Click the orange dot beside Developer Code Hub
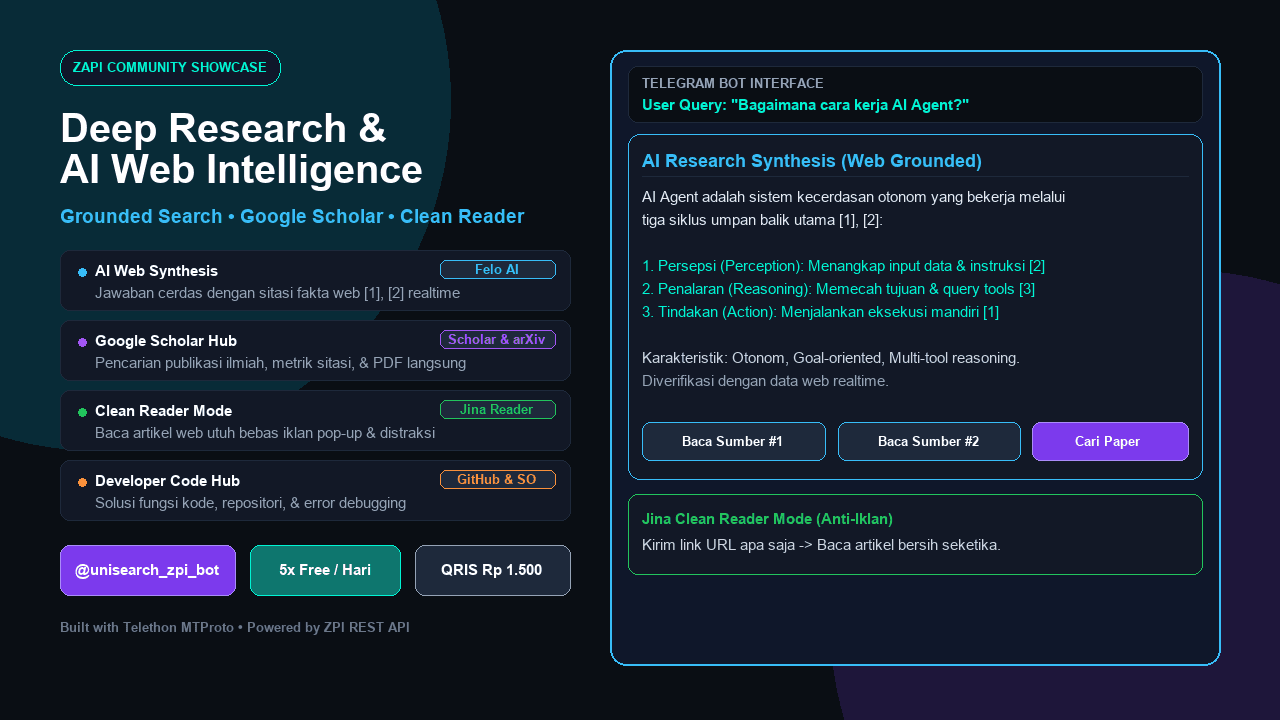The height and width of the screenshot is (720, 1280). click(83, 482)
